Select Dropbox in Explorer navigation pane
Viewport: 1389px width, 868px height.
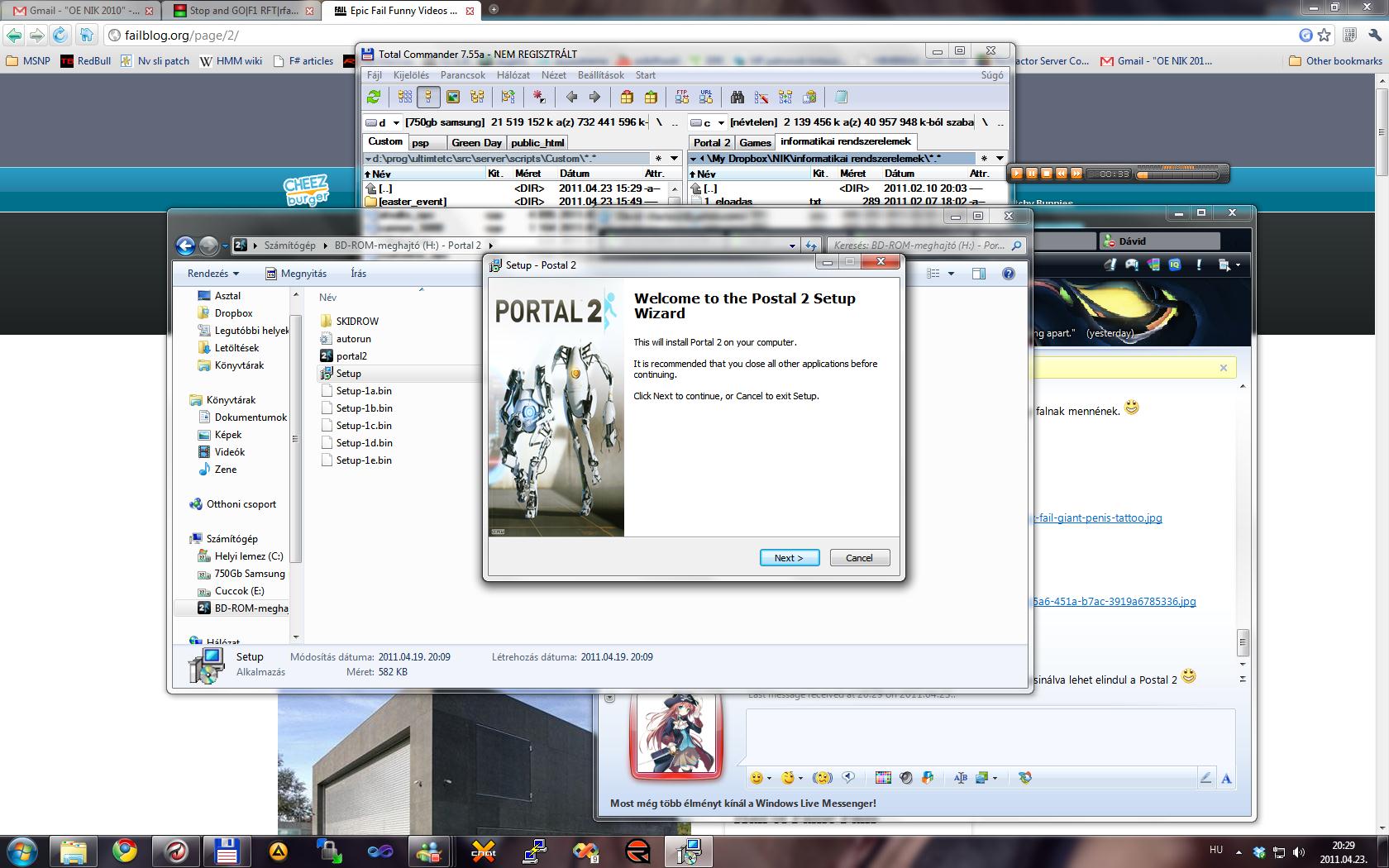coord(233,312)
